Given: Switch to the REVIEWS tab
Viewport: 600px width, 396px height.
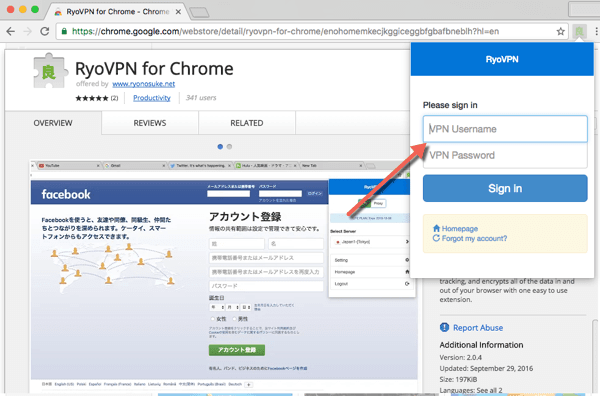Looking at the screenshot, I should [150, 123].
